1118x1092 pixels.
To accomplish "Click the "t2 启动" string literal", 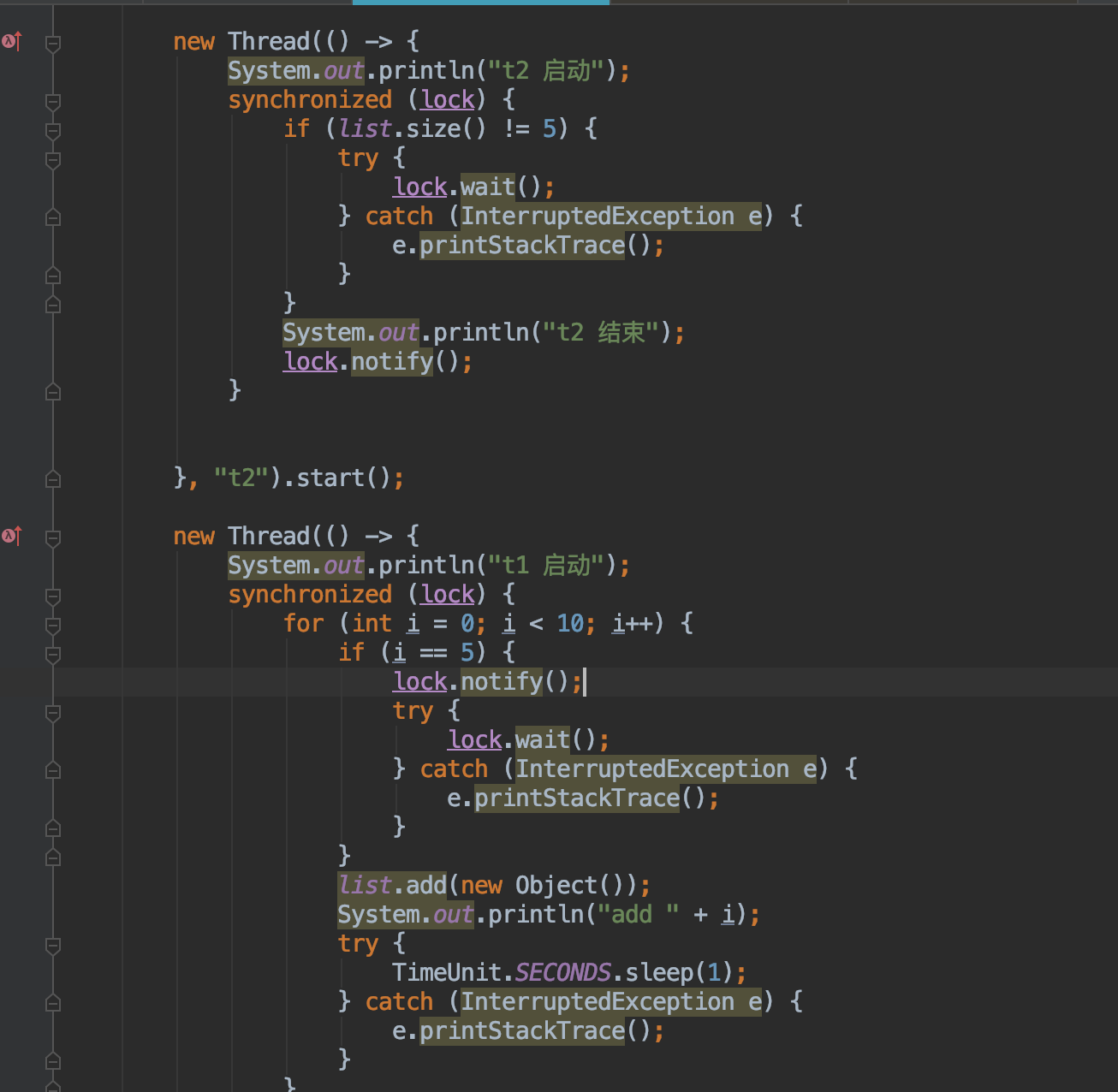I will [547, 70].
